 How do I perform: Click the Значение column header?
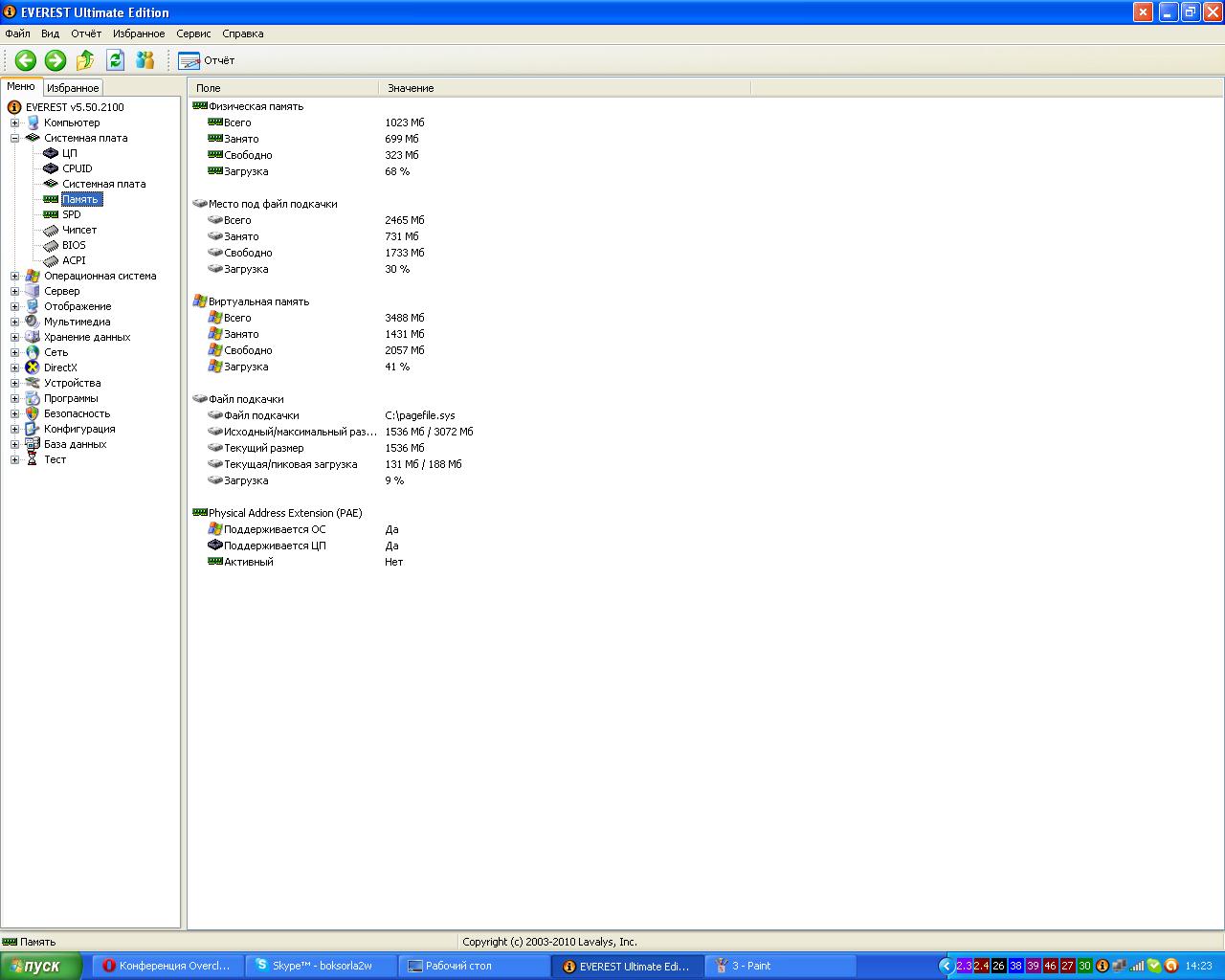tap(565, 88)
